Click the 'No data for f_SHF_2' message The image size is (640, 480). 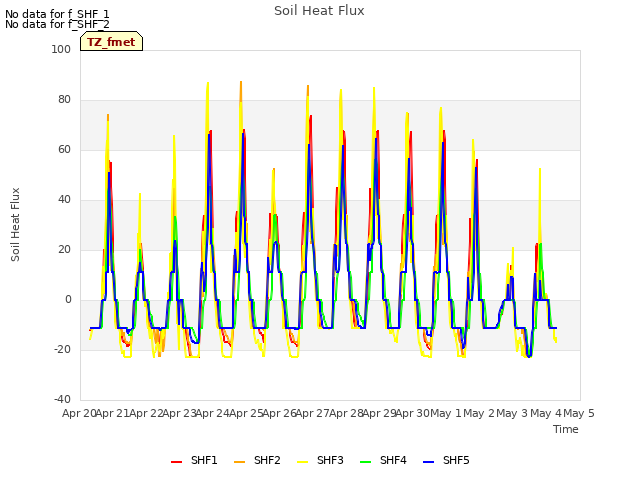pos(57,24)
